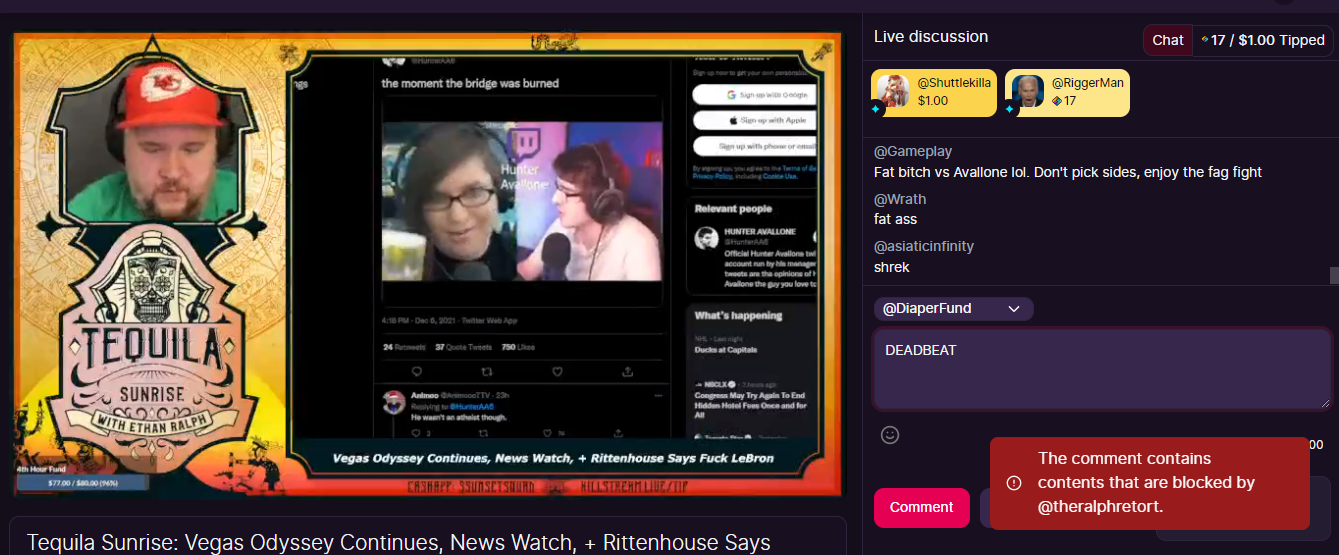Click the DEADBEAT comment text box
Viewport: 1339px width, 555px height.
click(1103, 369)
